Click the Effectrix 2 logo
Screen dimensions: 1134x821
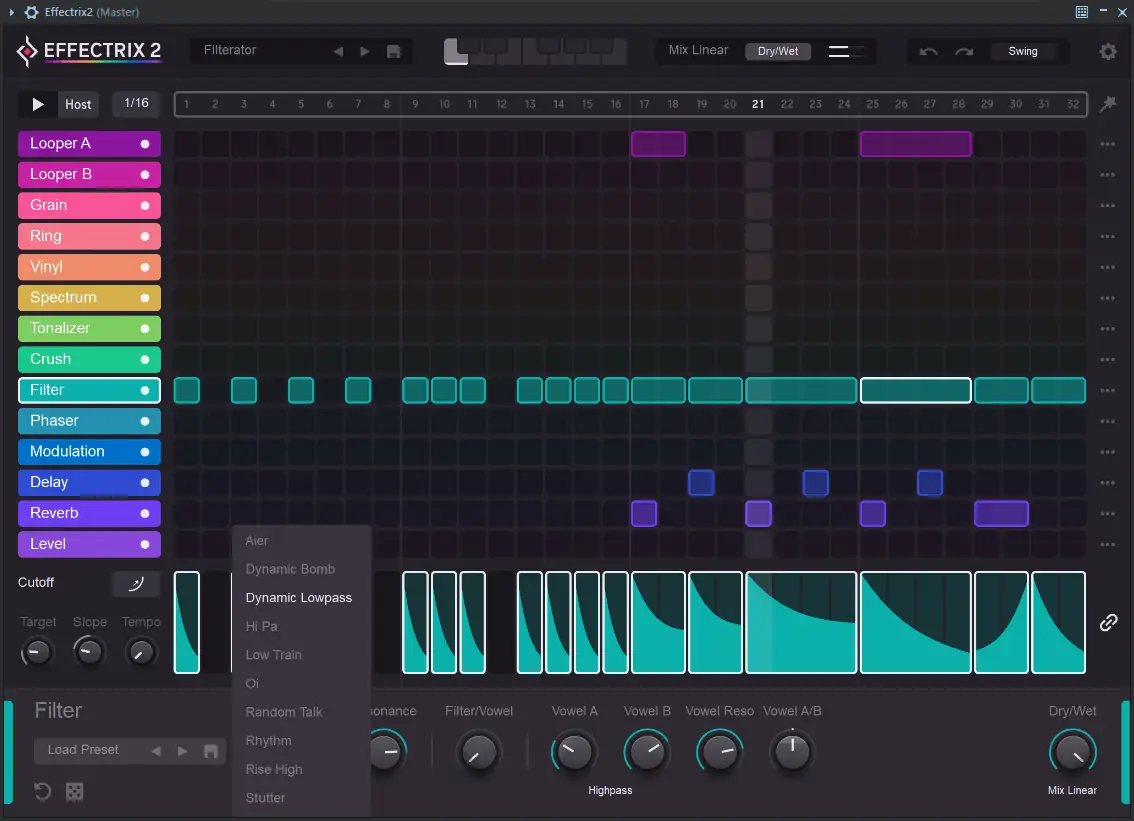pos(88,51)
